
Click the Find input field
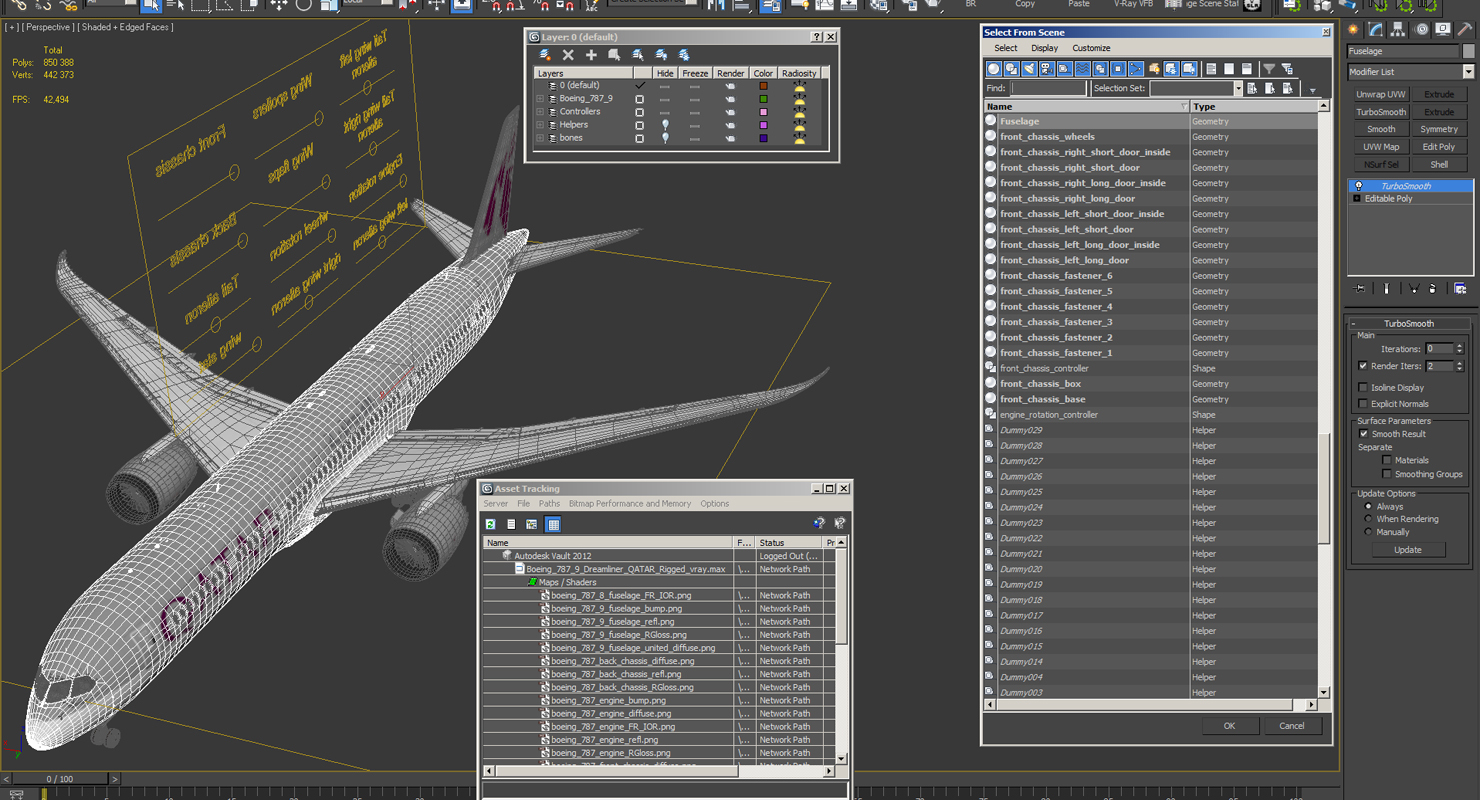pos(1048,89)
